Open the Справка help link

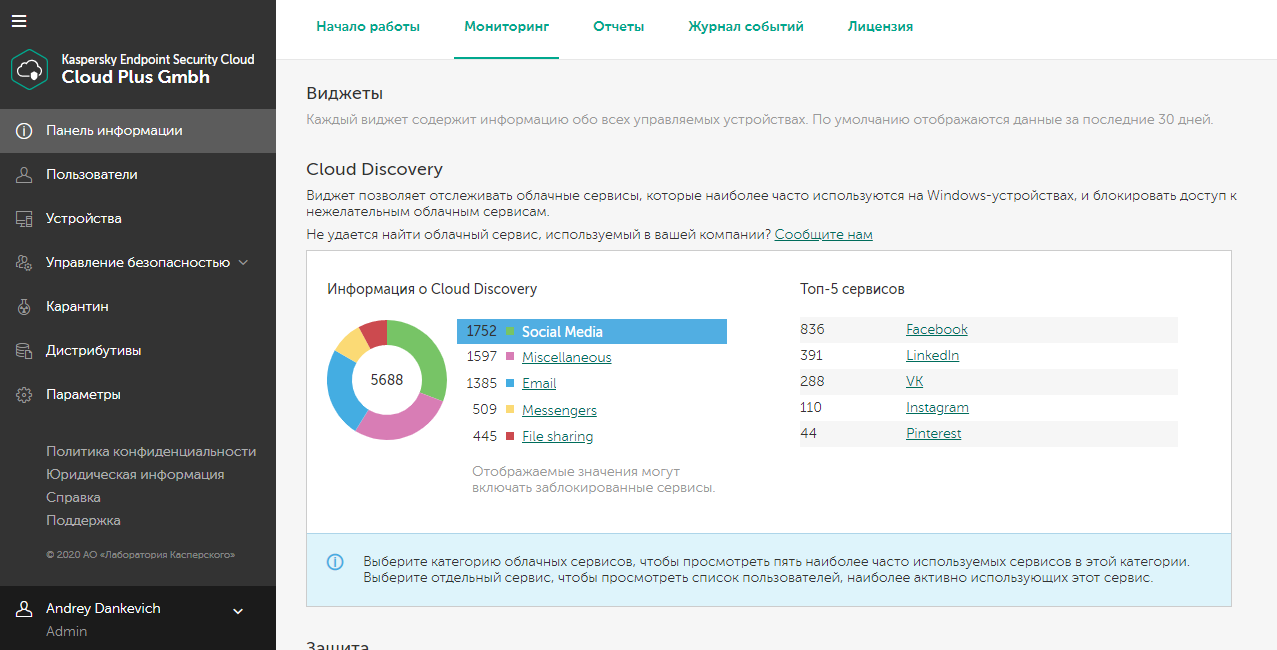73,498
